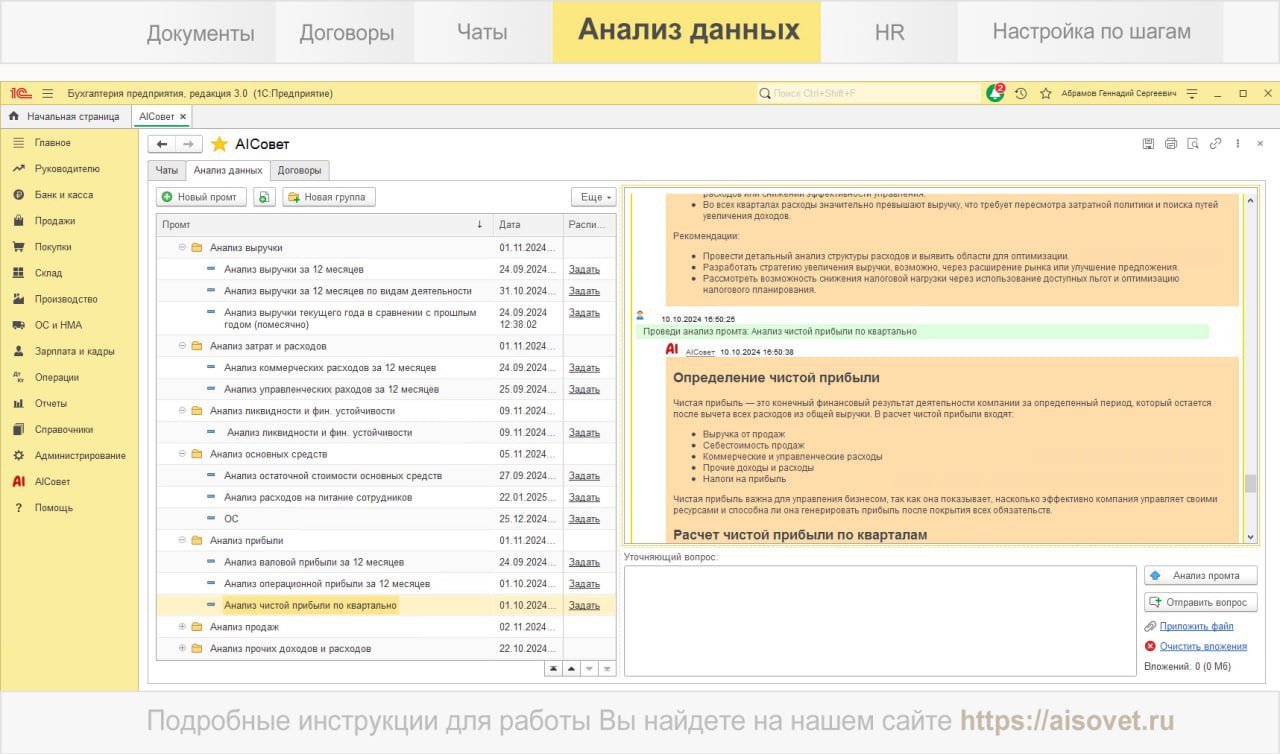Collapse Анализ ликвидности и фин. устойчивости group
The height and width of the screenshot is (754, 1280).
(x=182, y=410)
